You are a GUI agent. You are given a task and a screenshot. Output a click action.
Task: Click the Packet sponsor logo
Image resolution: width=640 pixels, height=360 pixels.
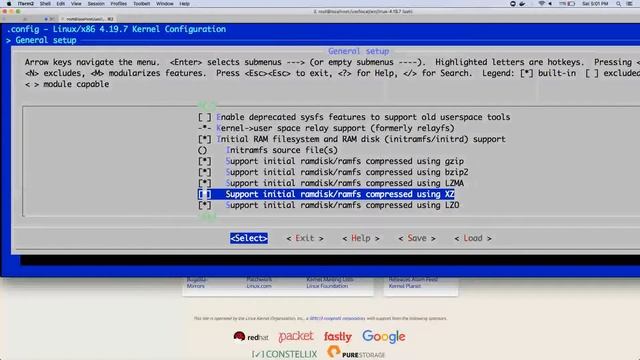point(296,337)
